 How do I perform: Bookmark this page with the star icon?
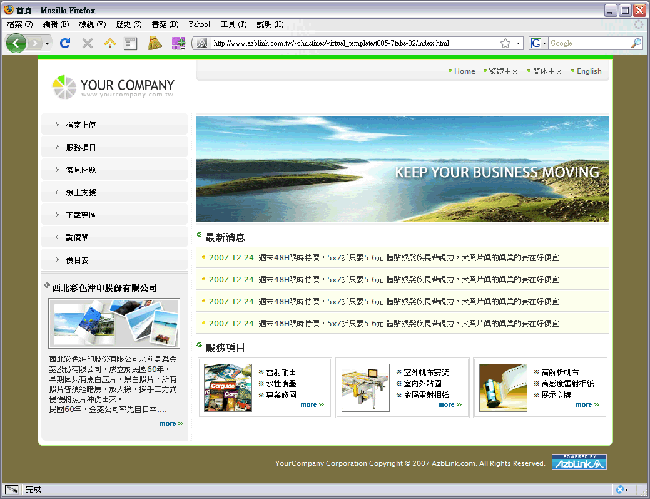coord(505,43)
